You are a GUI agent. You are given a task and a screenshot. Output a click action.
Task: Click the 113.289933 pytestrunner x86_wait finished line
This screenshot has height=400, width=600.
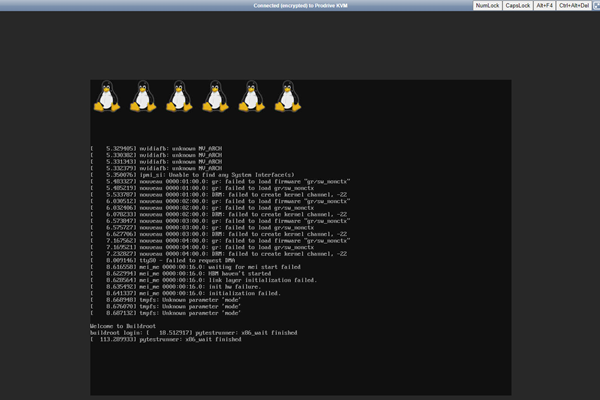click(x=166, y=340)
